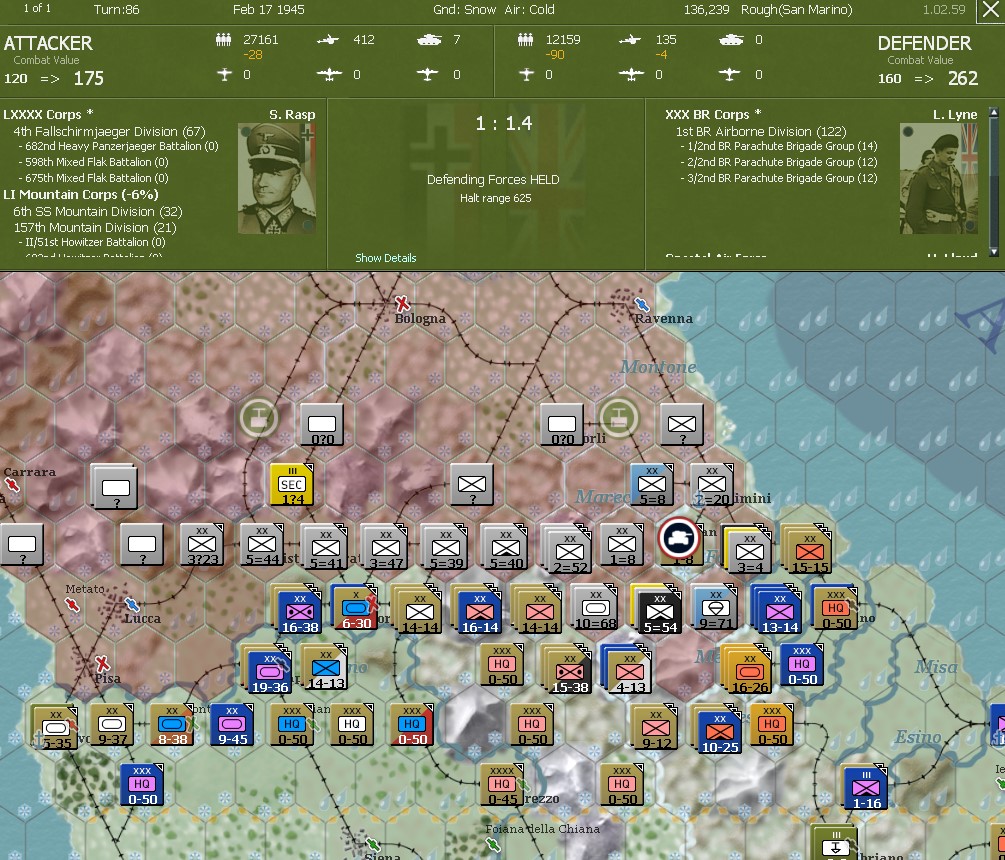Click commander portrait of L. Lyne
The image size is (1005, 860).
pos(938,177)
